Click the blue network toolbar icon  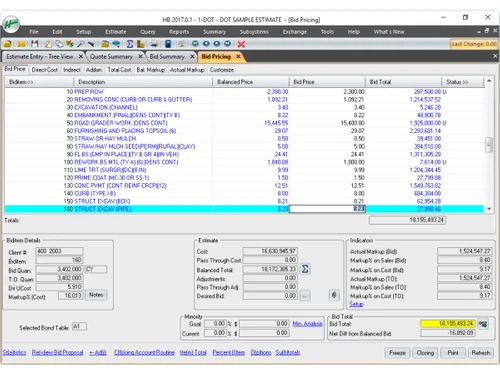[116, 44]
